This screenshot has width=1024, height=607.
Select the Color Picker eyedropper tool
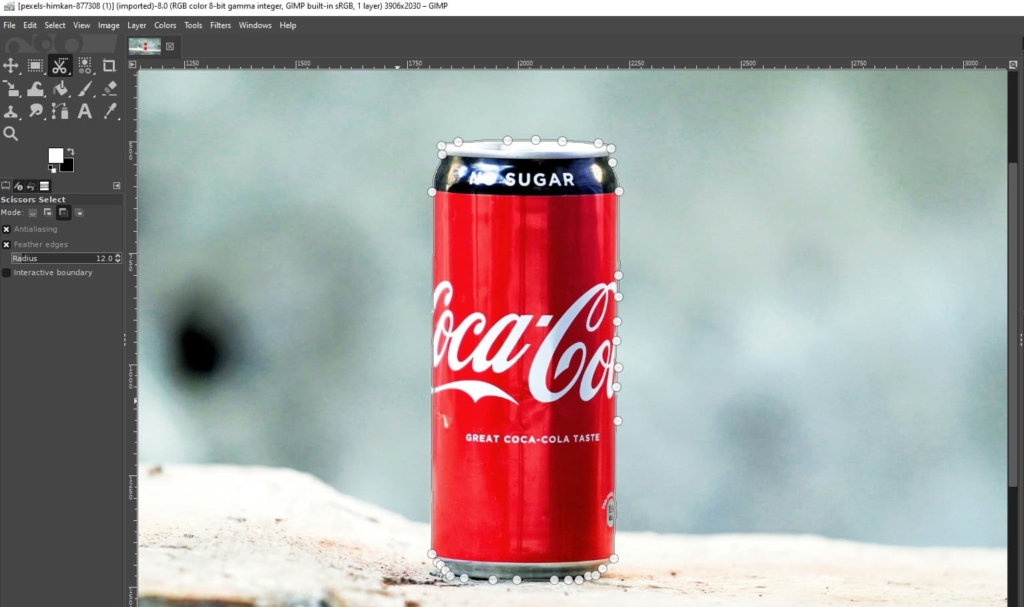point(109,112)
